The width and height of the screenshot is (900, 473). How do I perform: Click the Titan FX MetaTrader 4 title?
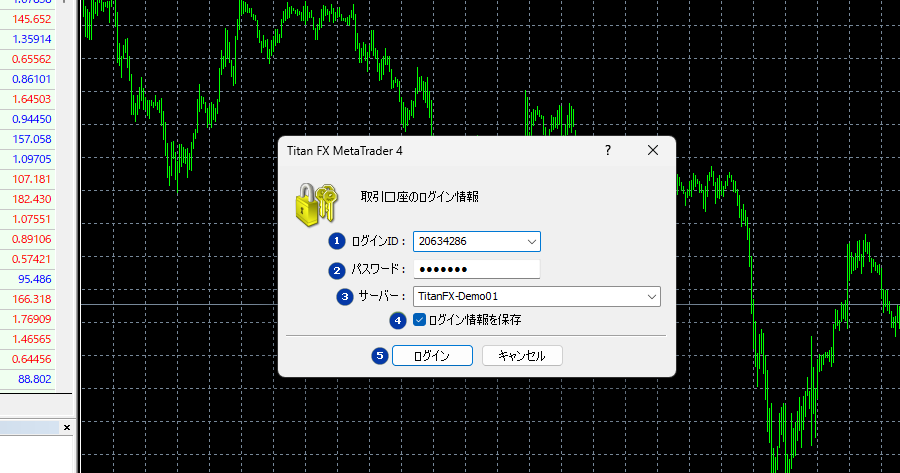pyautogui.click(x=344, y=151)
